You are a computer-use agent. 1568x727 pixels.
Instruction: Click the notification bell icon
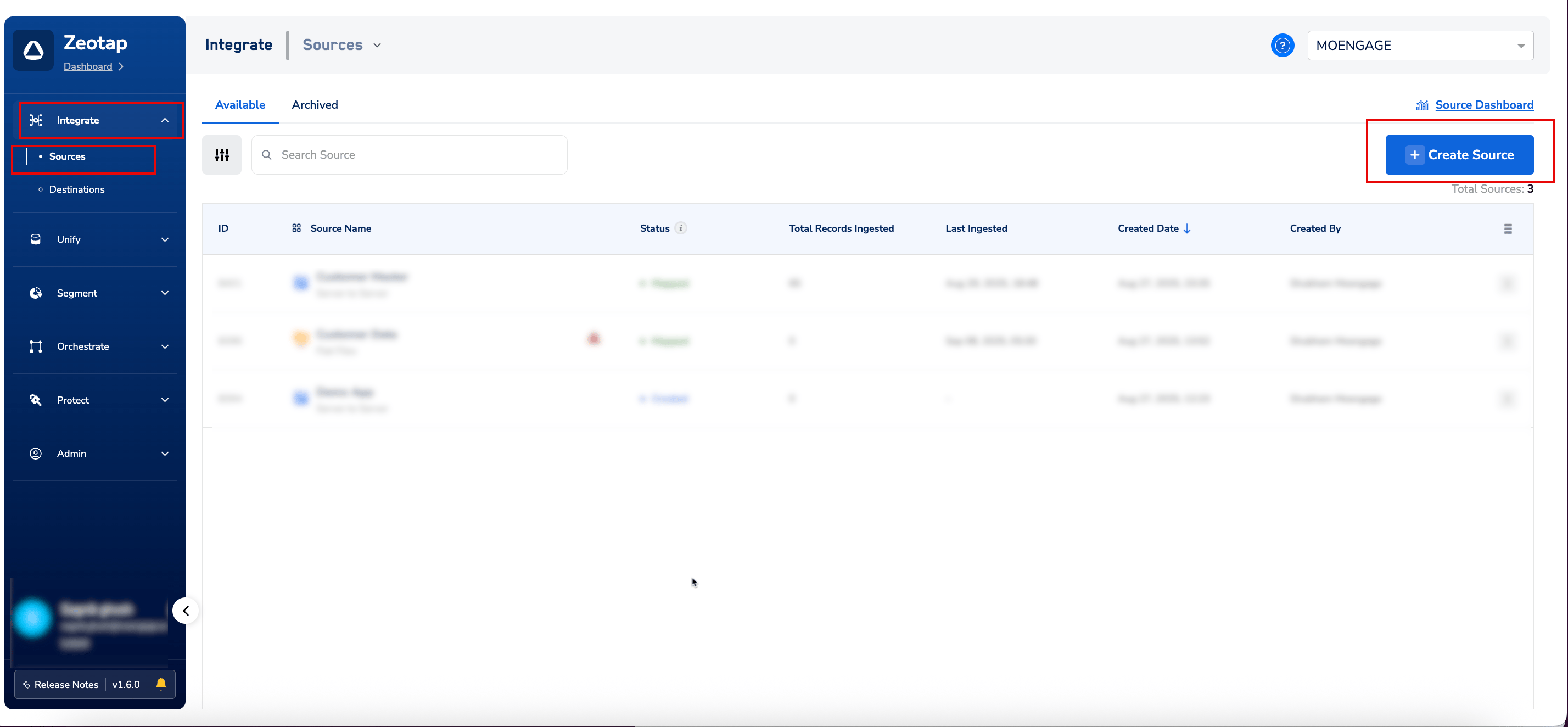161,684
